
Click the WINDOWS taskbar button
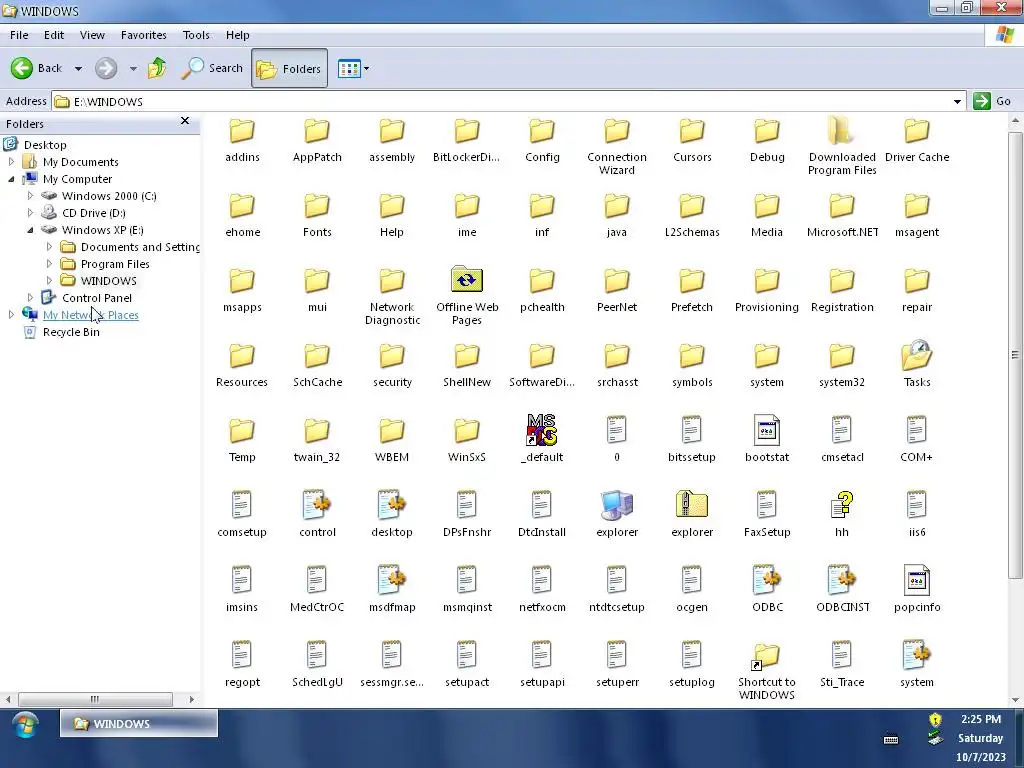138,724
